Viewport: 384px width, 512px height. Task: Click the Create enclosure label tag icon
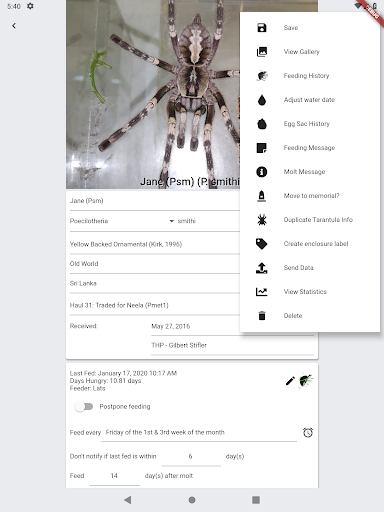coord(262,244)
